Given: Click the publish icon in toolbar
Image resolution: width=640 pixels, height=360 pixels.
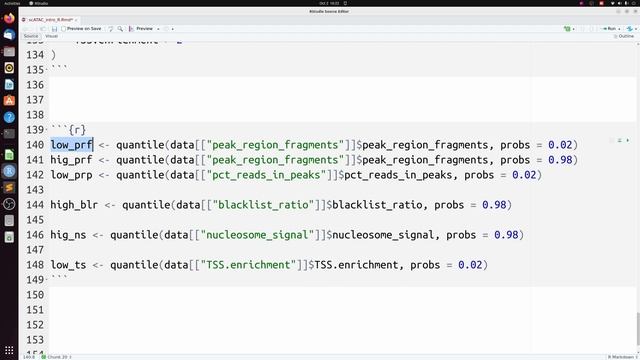Looking at the screenshot, I should pyautogui.click(x=630, y=29).
